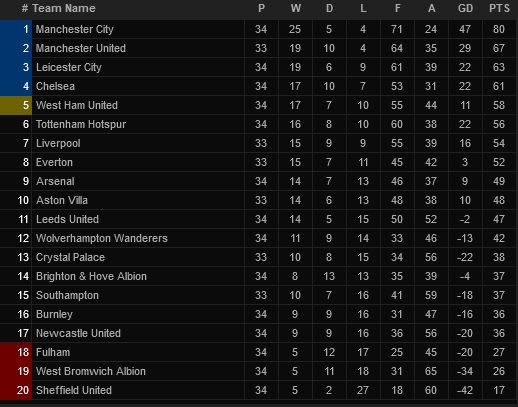Click the PTS column header
Screen dimensions: 518x407
[x=499, y=8]
